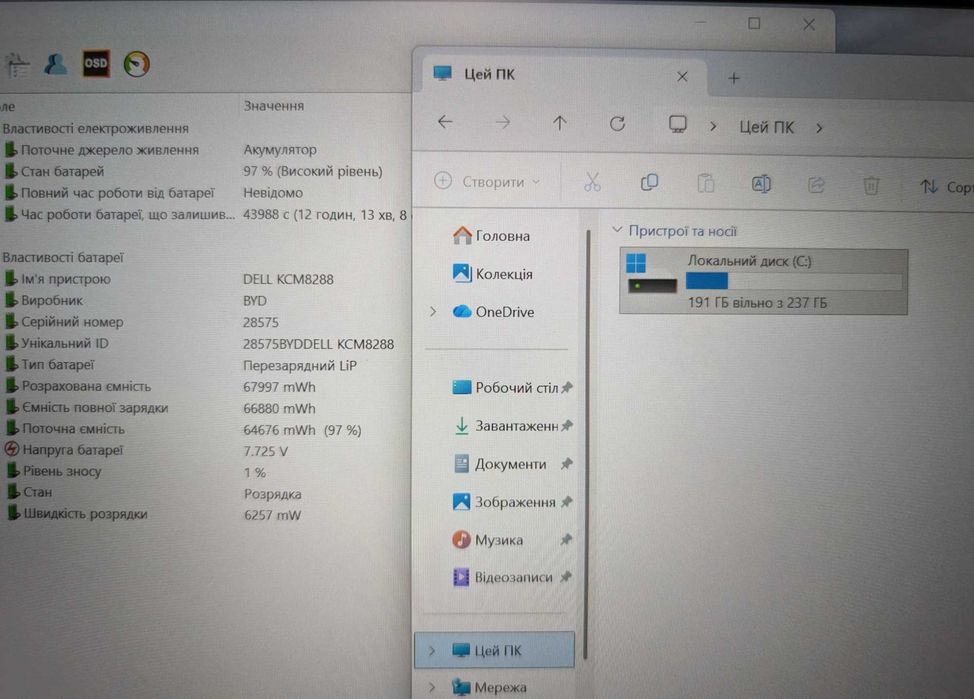This screenshot has width=974, height=699.
Task: Close the Цей ПК tab
Action: 682,76
